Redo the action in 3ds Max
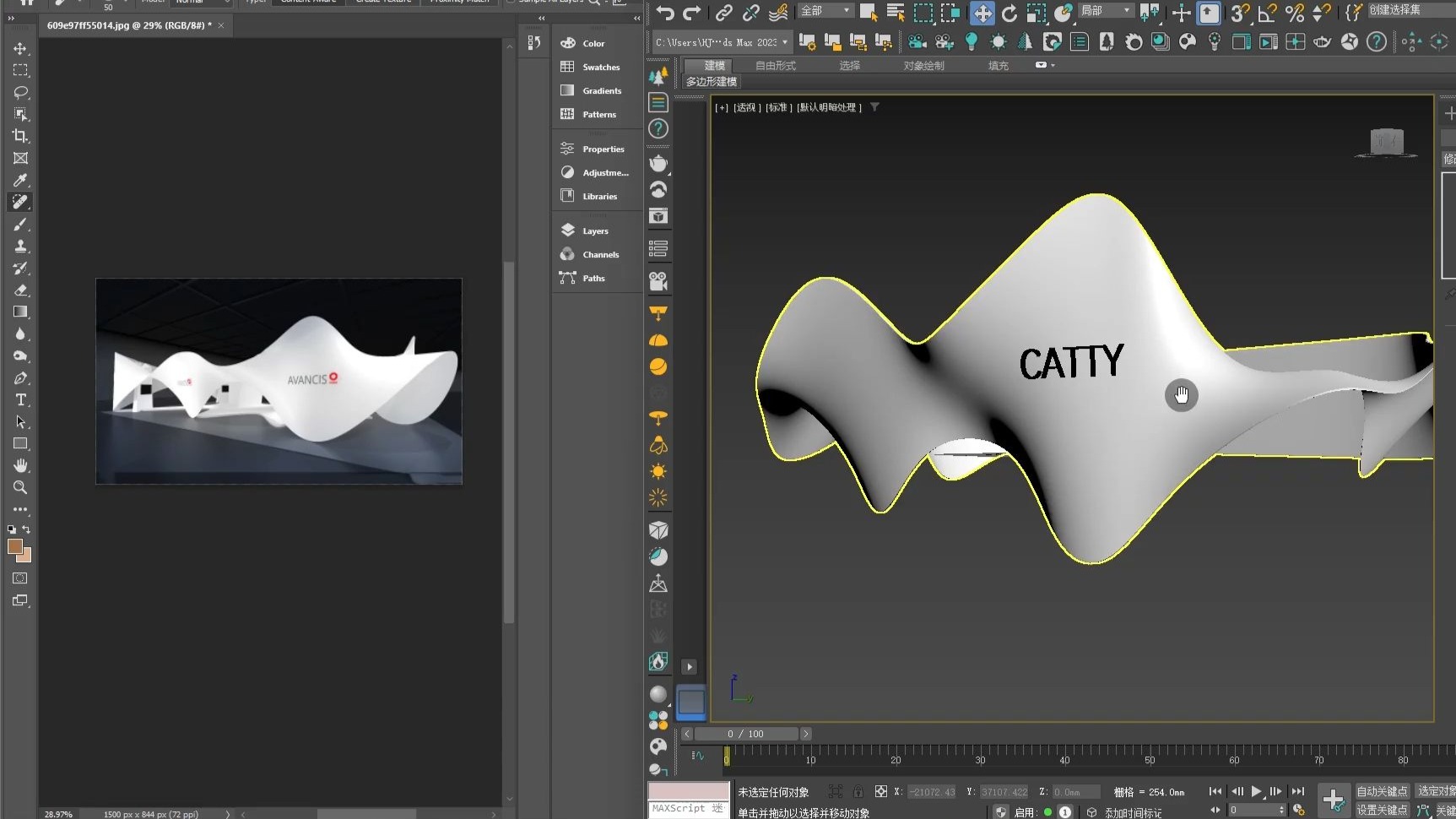The image size is (1456, 819). pos(692,13)
